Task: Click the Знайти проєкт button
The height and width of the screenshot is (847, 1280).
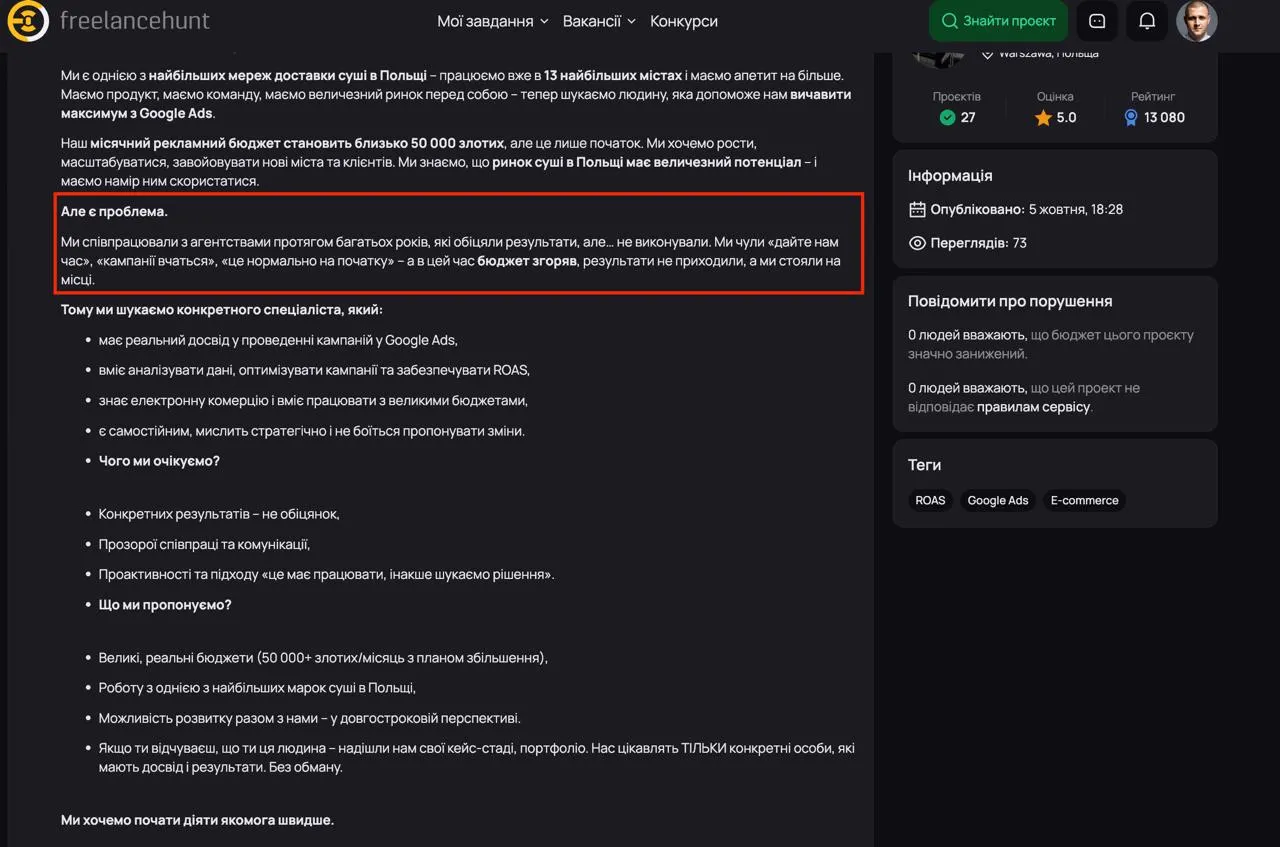Action: (998, 21)
